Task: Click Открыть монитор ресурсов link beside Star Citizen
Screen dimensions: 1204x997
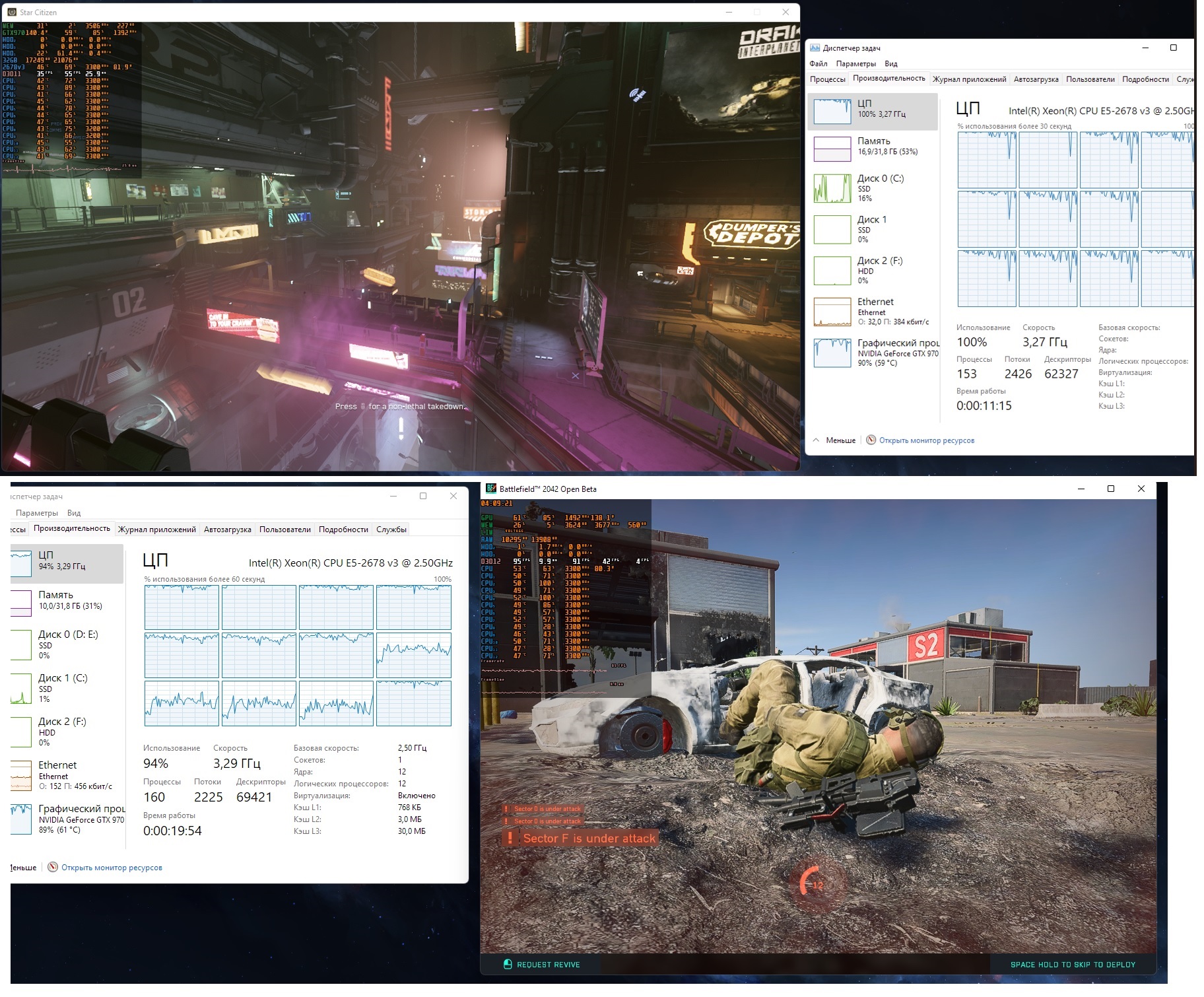Action: coord(927,440)
